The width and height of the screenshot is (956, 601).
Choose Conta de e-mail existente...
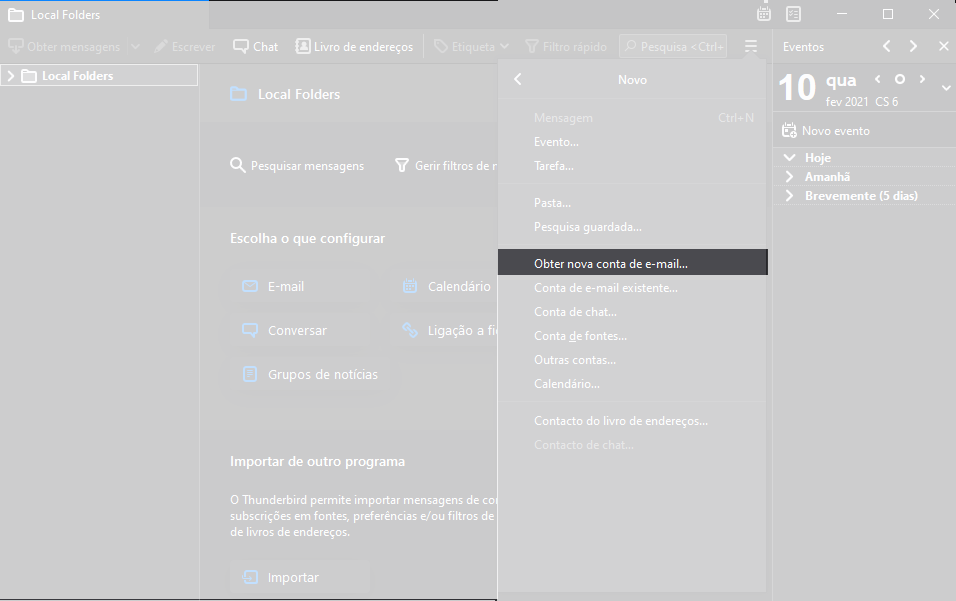pyautogui.click(x=632, y=288)
